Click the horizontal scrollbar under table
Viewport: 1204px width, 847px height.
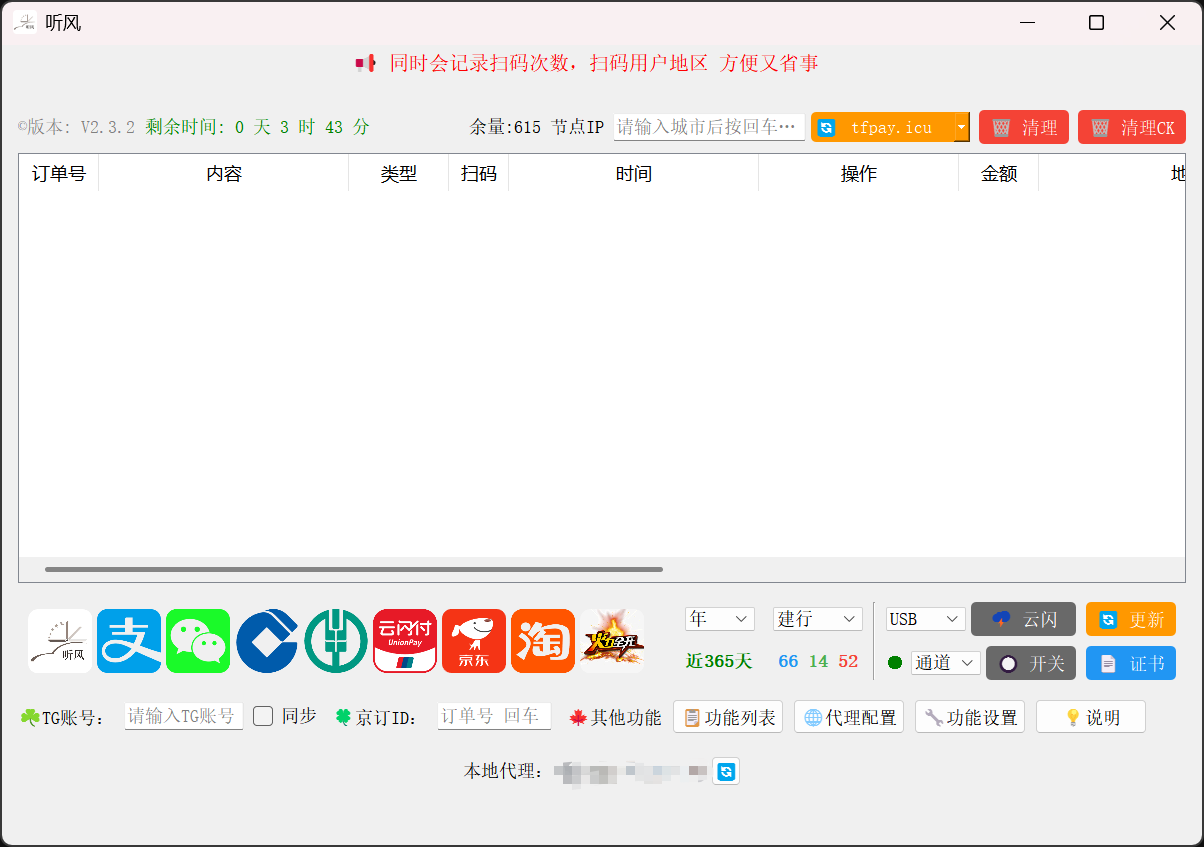[x=354, y=569]
